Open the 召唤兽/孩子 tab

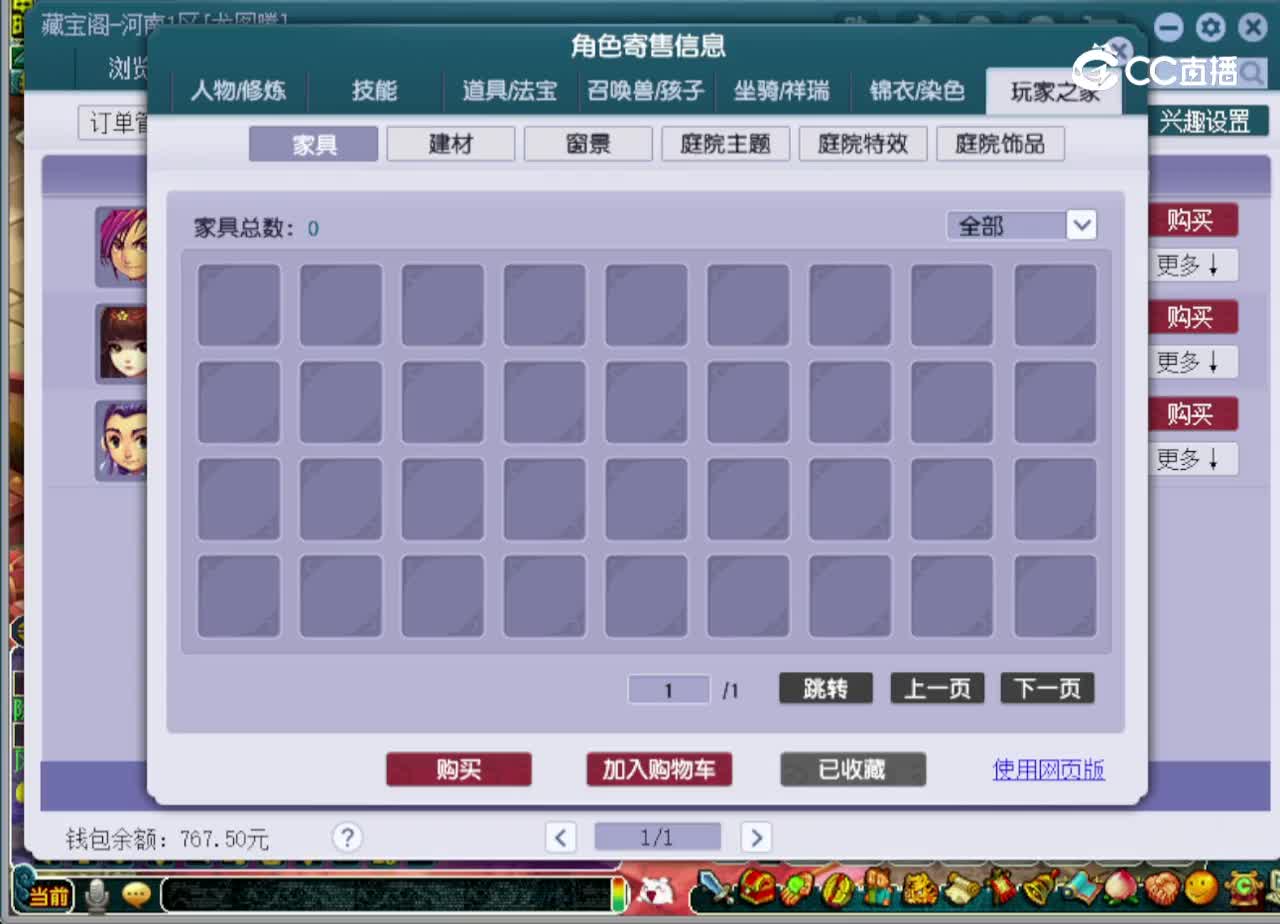(646, 90)
